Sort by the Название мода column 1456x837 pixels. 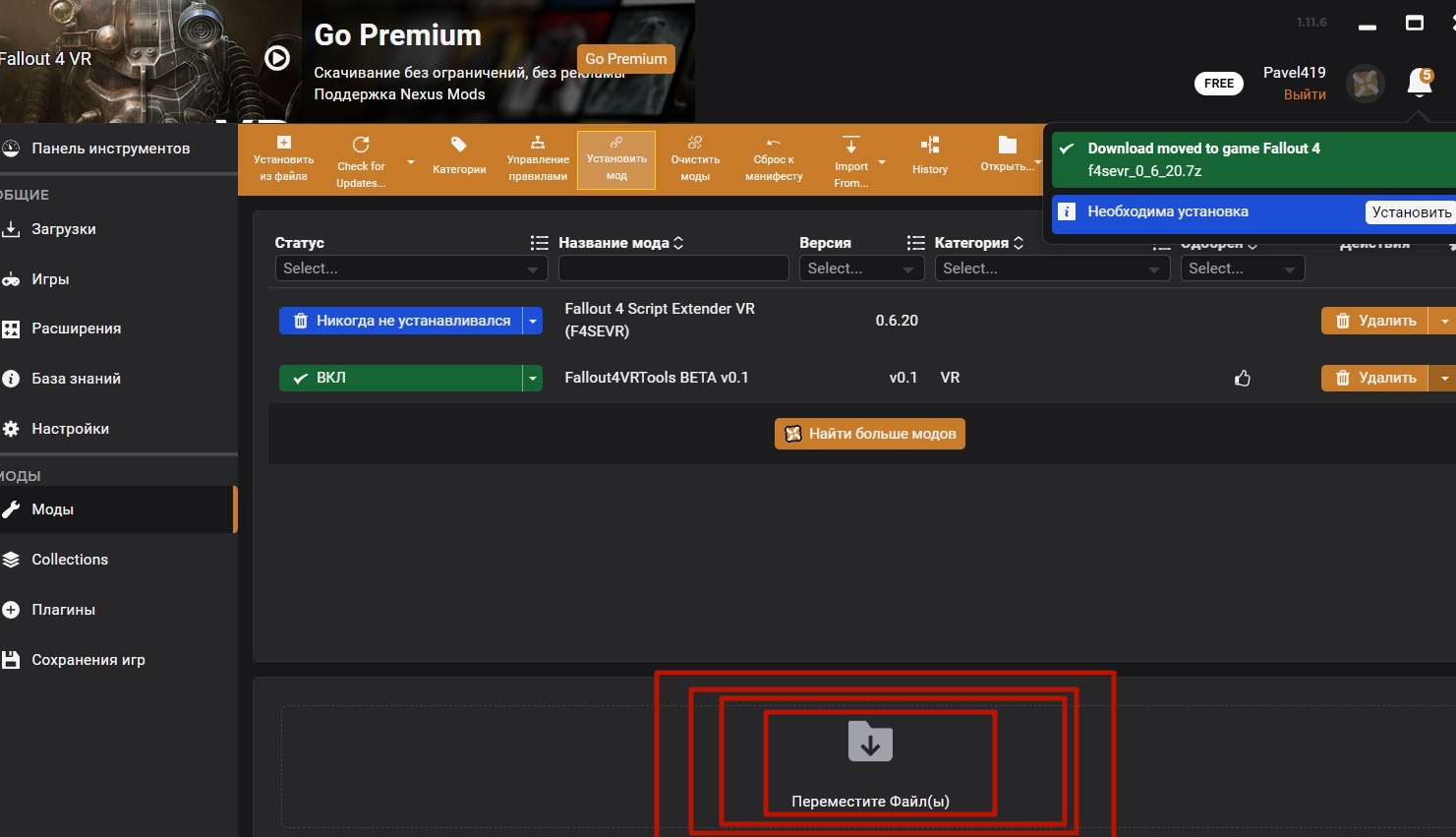coord(620,243)
